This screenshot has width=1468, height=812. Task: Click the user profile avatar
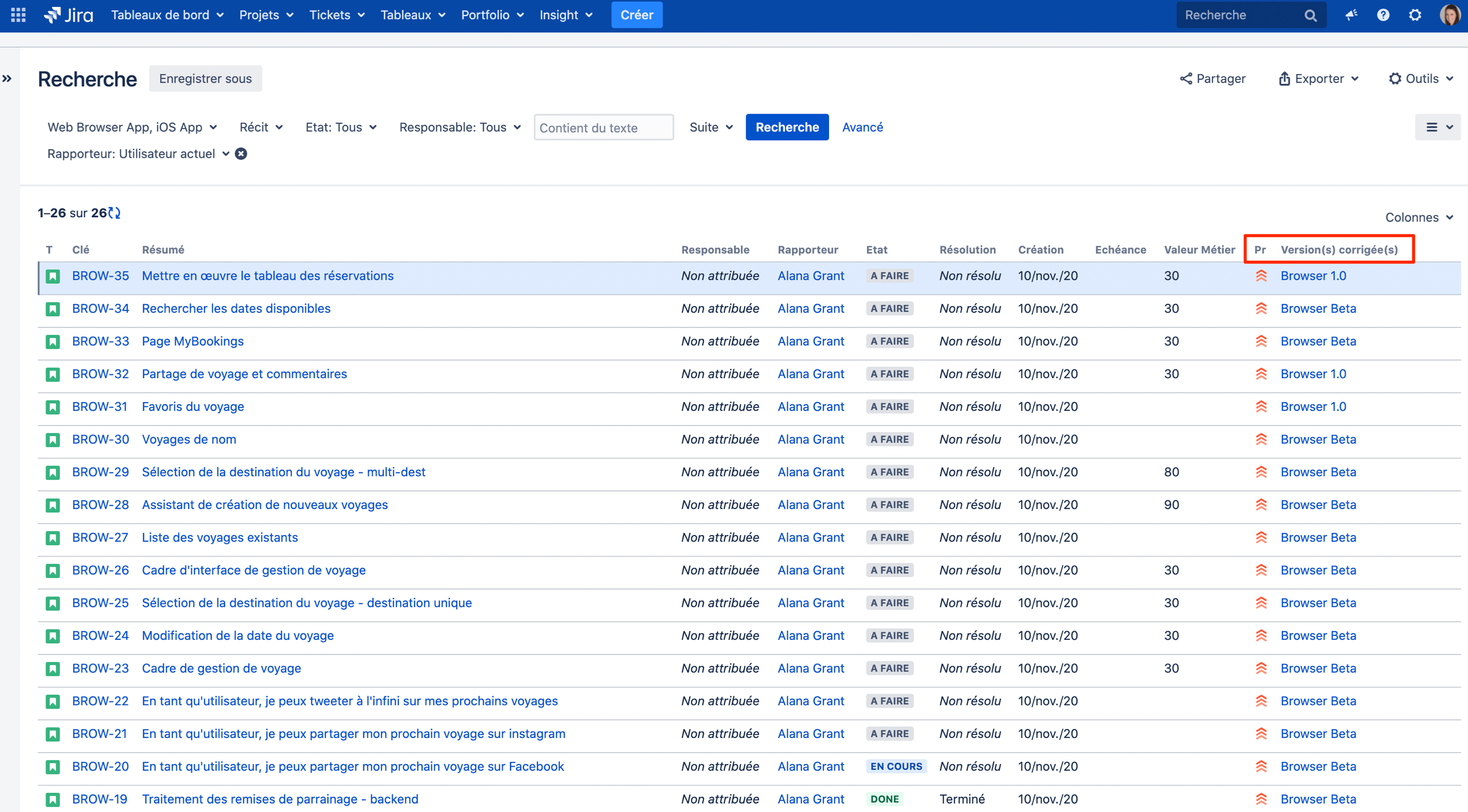coord(1449,15)
